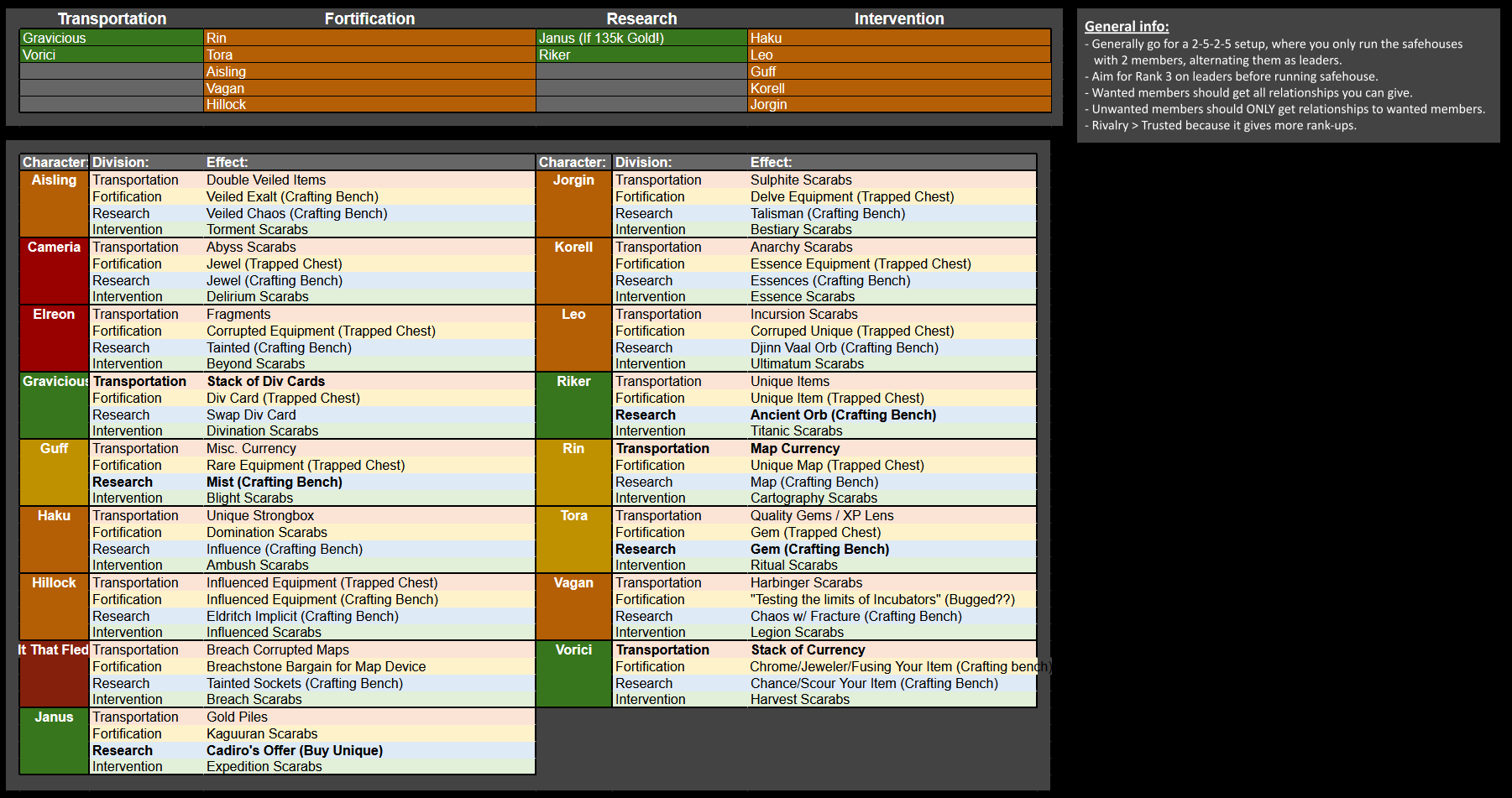Click 'Breachstone Bargain for Map Device' cell
The image size is (1512, 798).
point(369,666)
